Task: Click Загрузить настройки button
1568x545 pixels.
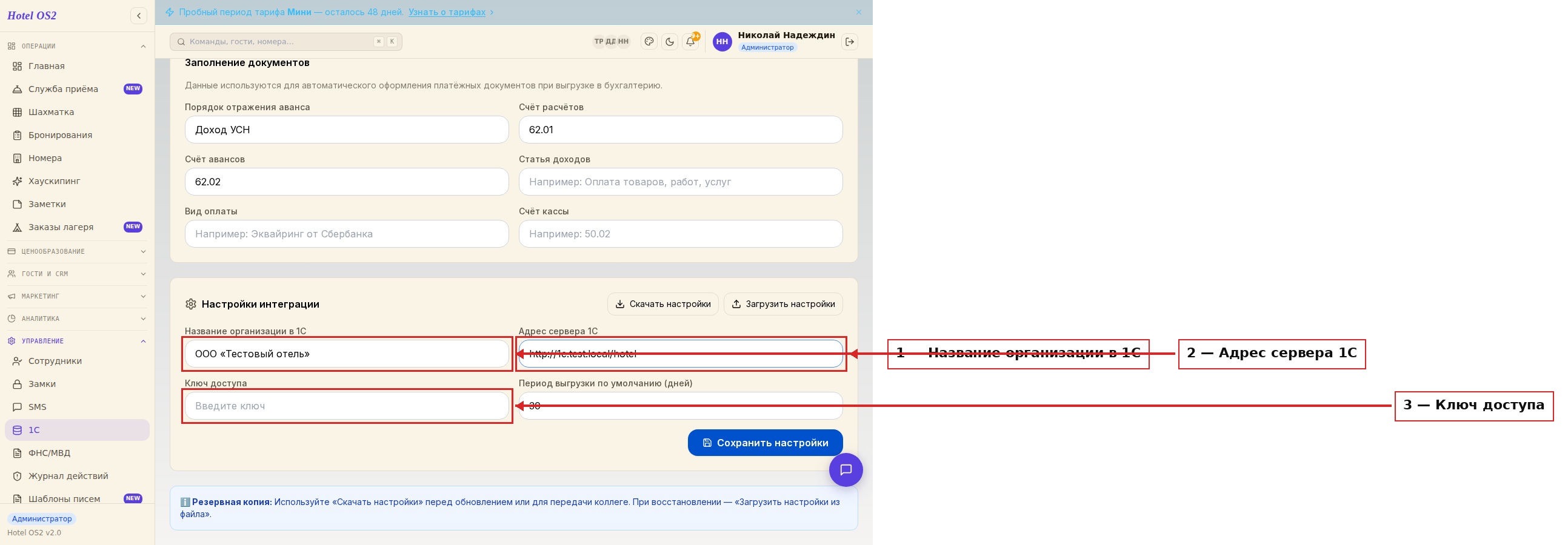Action: click(782, 304)
